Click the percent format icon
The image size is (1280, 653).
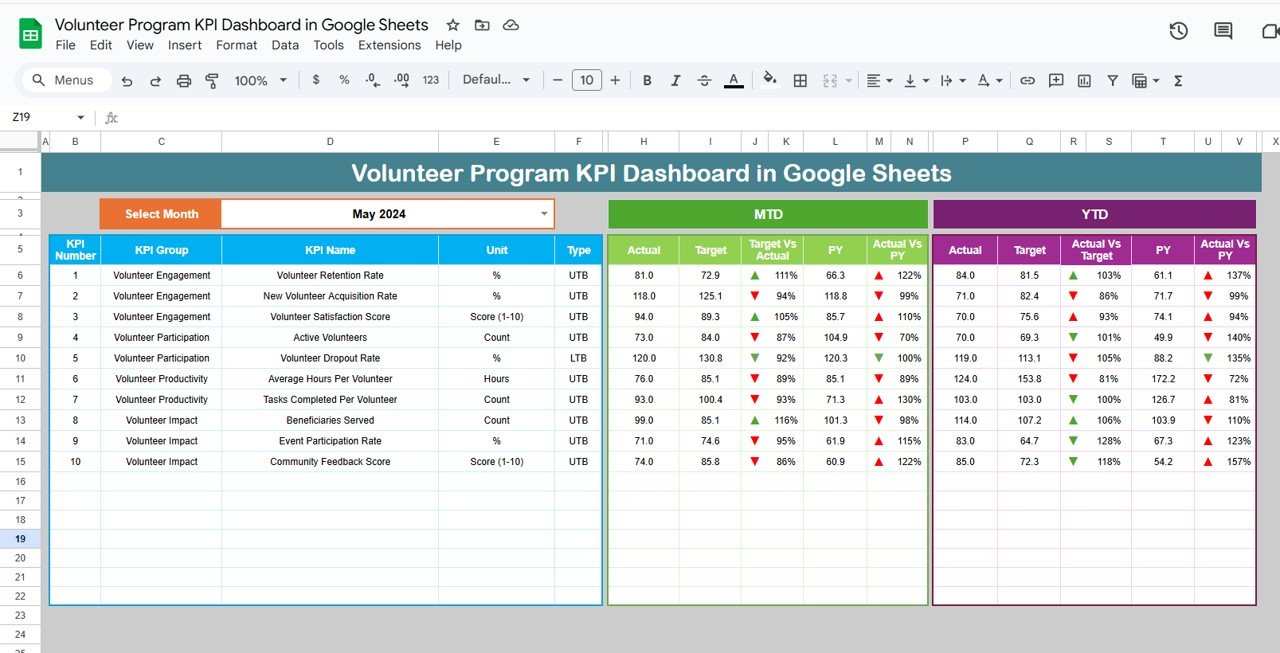[x=343, y=80]
